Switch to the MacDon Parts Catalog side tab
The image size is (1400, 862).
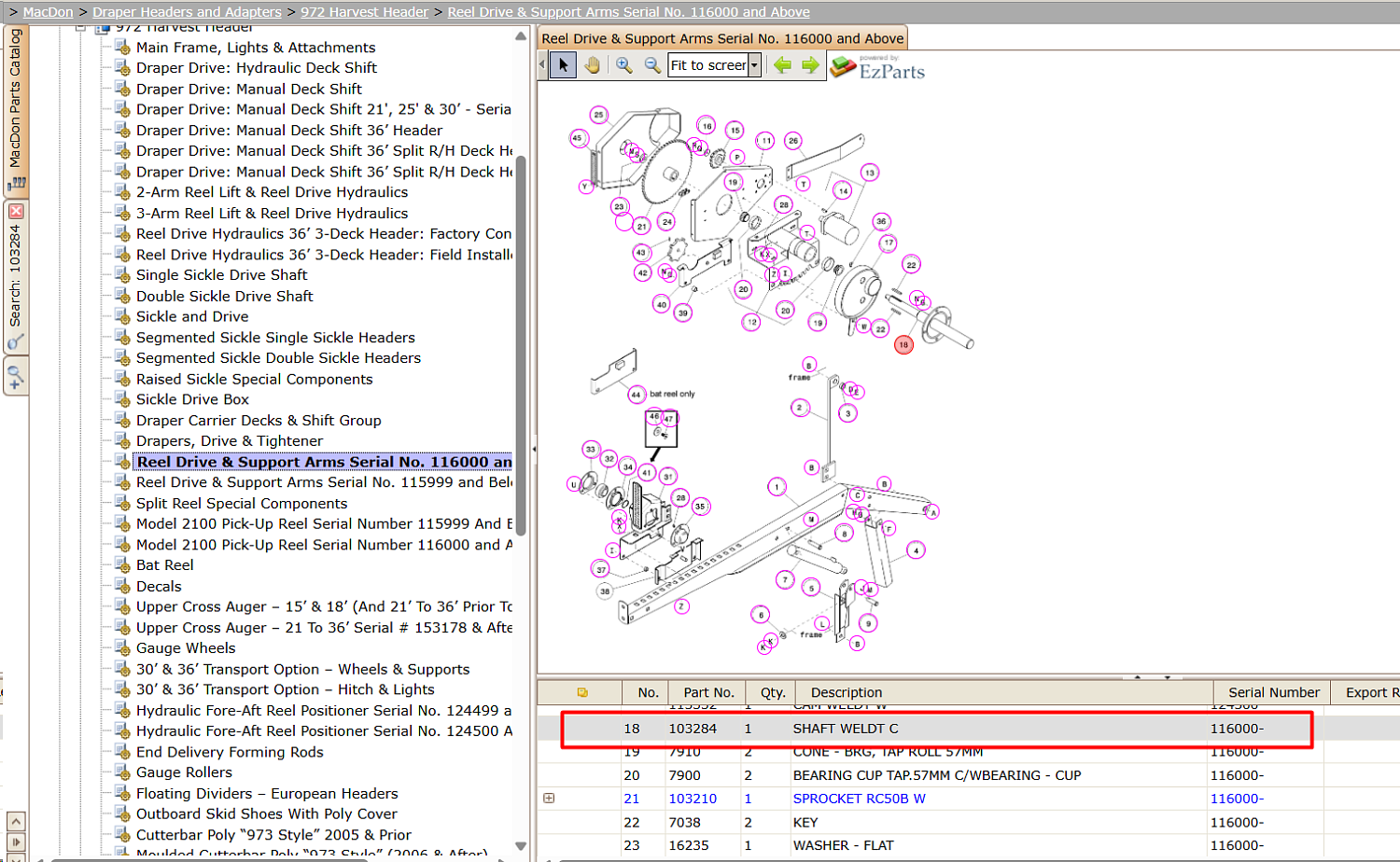tap(16, 110)
